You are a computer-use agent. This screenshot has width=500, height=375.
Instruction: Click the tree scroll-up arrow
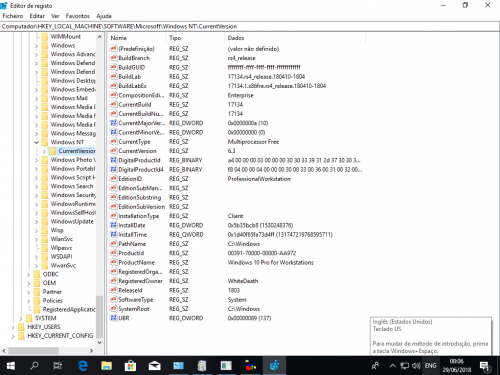pos(99,37)
